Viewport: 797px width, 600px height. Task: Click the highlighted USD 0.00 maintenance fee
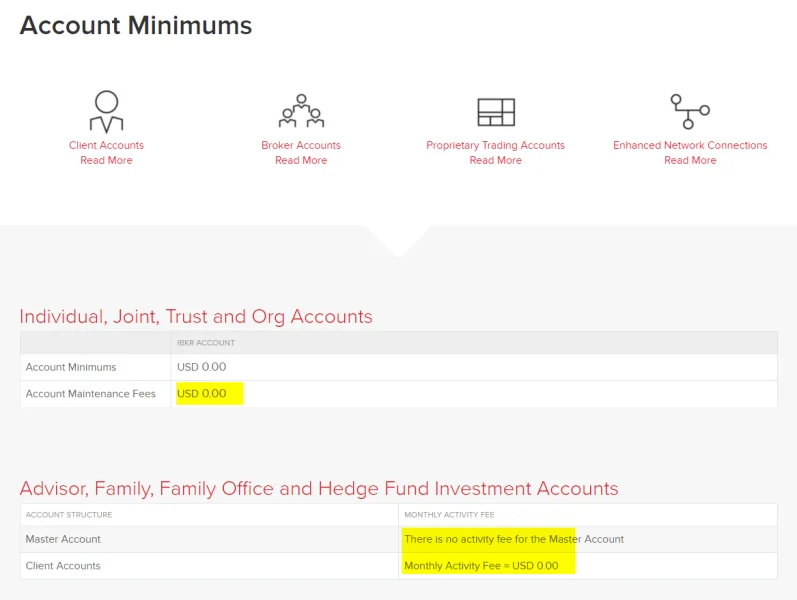202,394
